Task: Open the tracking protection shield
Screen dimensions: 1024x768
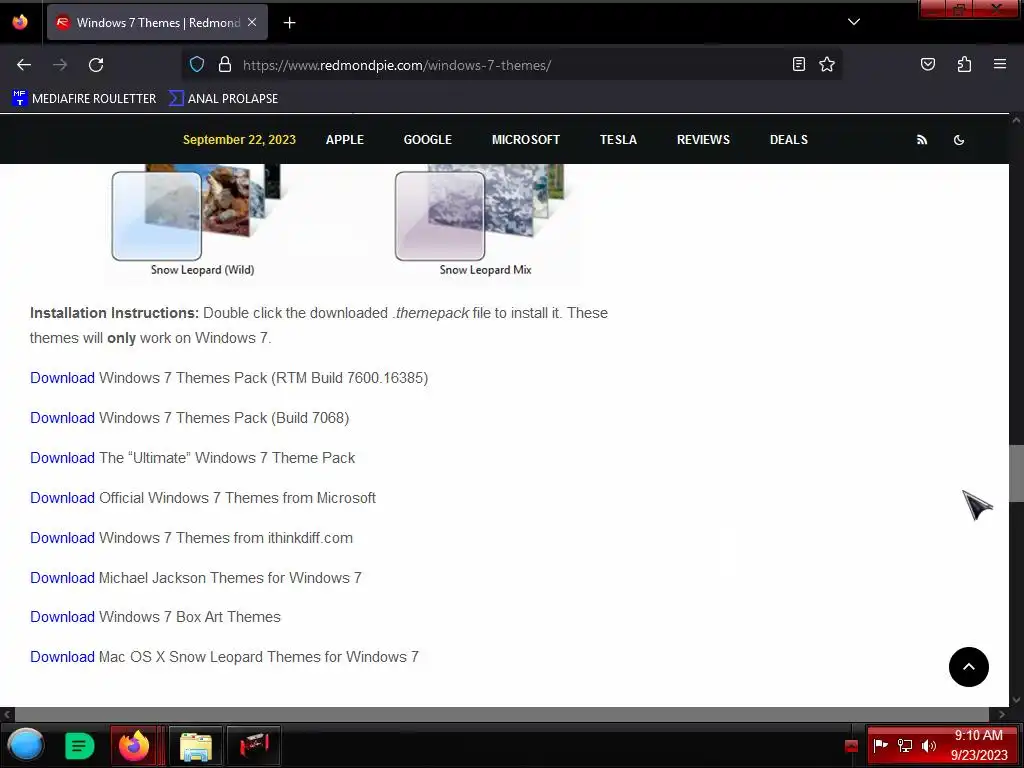Action: tap(197, 64)
